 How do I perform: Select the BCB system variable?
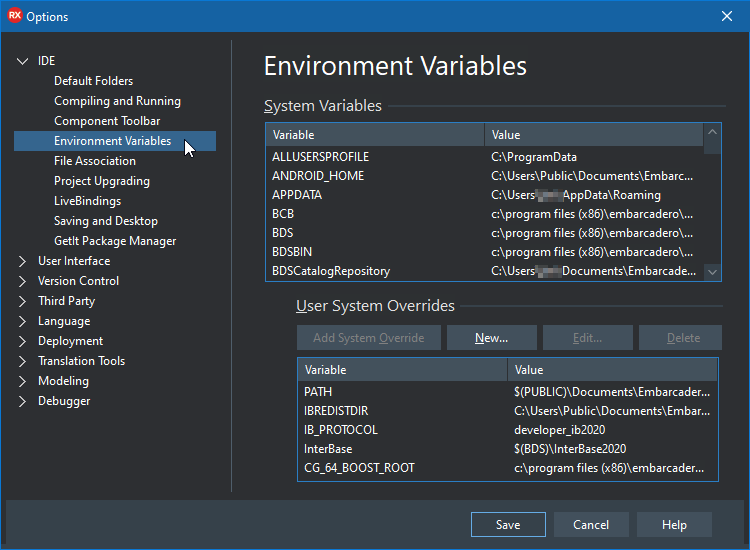(x=485, y=214)
